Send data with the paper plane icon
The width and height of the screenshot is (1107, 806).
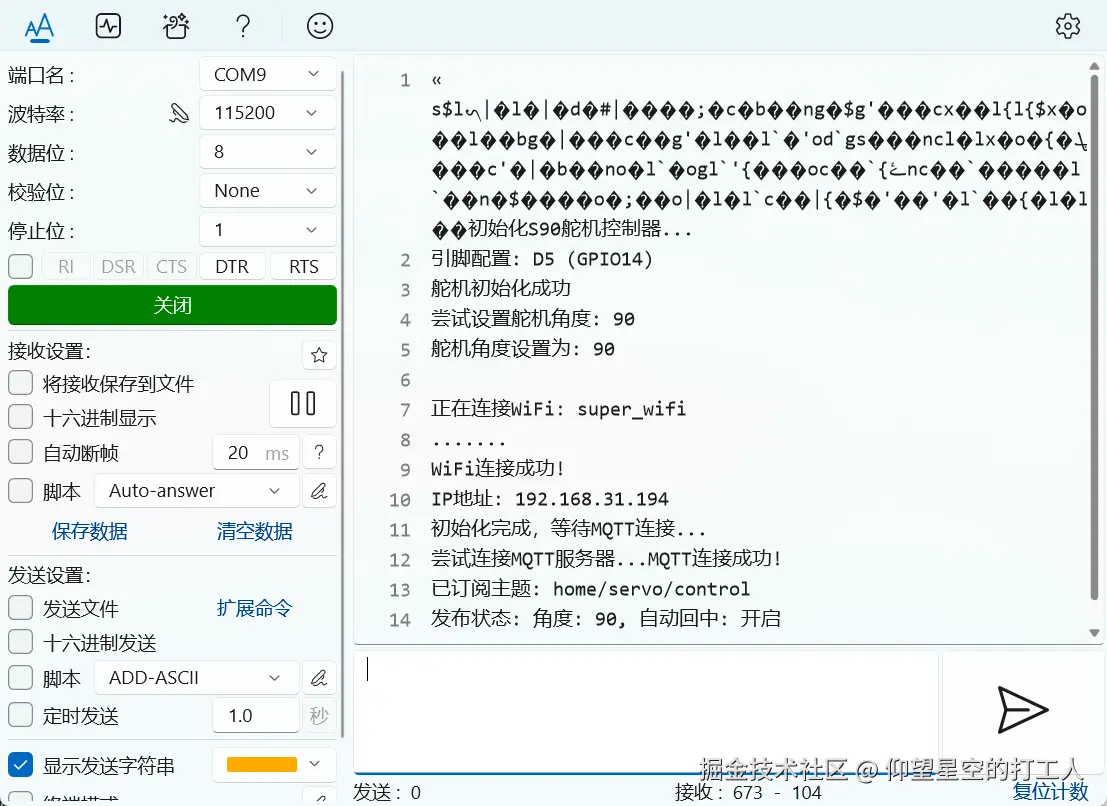[1022, 710]
